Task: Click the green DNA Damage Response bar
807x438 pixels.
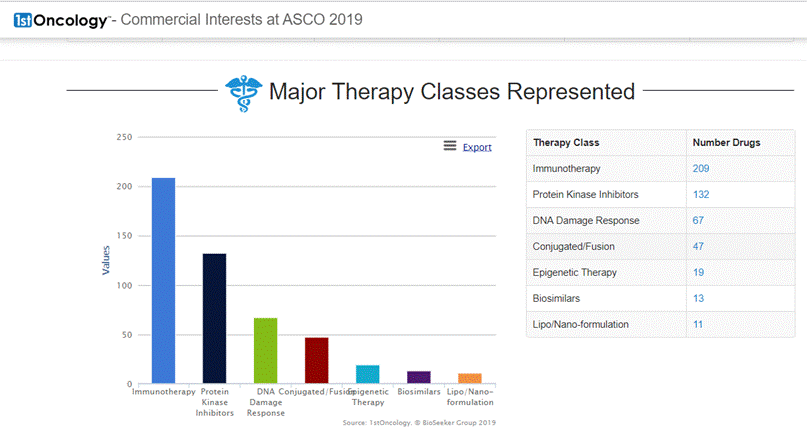Action: coord(265,350)
